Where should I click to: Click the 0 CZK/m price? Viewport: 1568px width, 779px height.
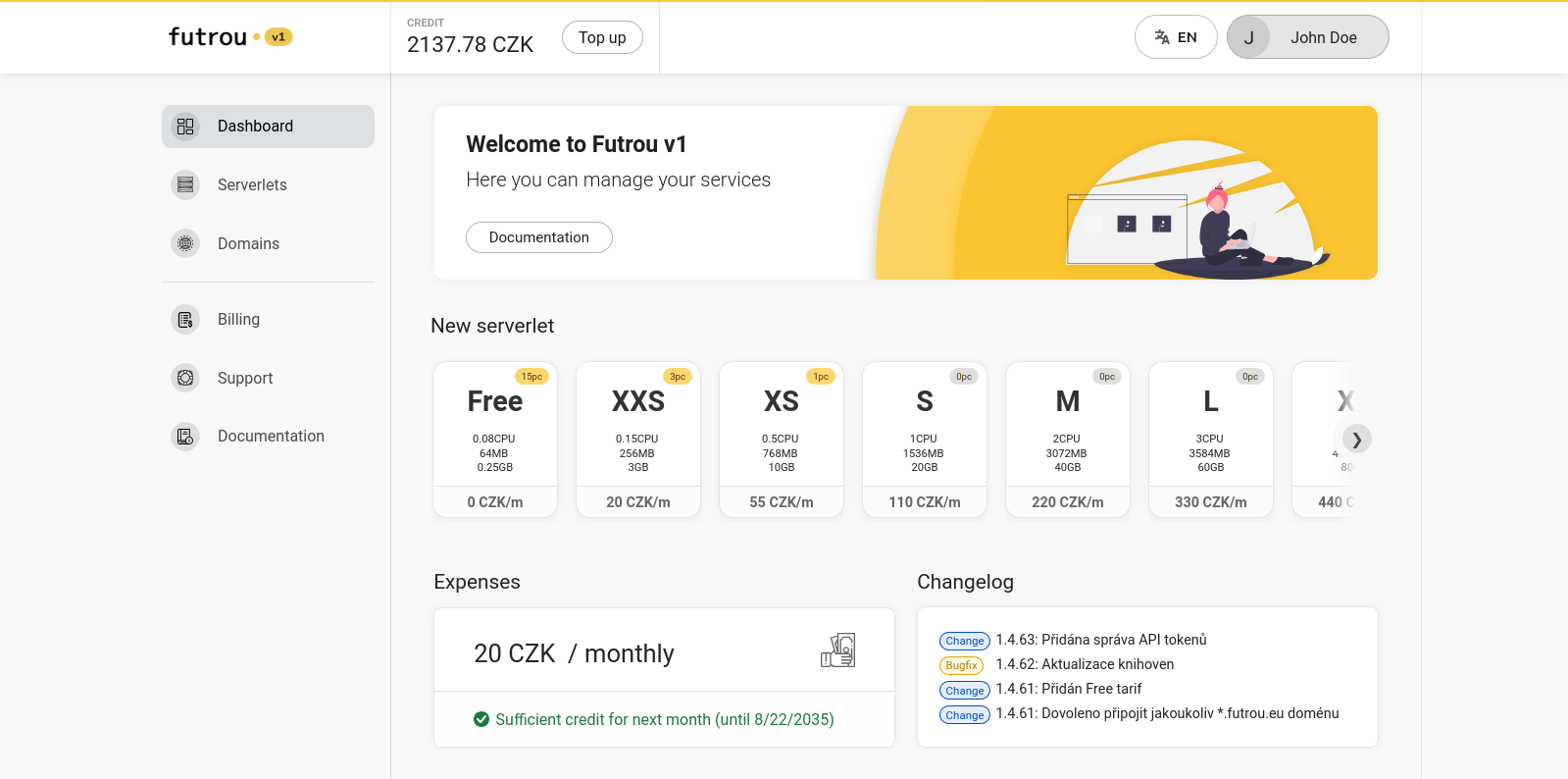(x=495, y=502)
